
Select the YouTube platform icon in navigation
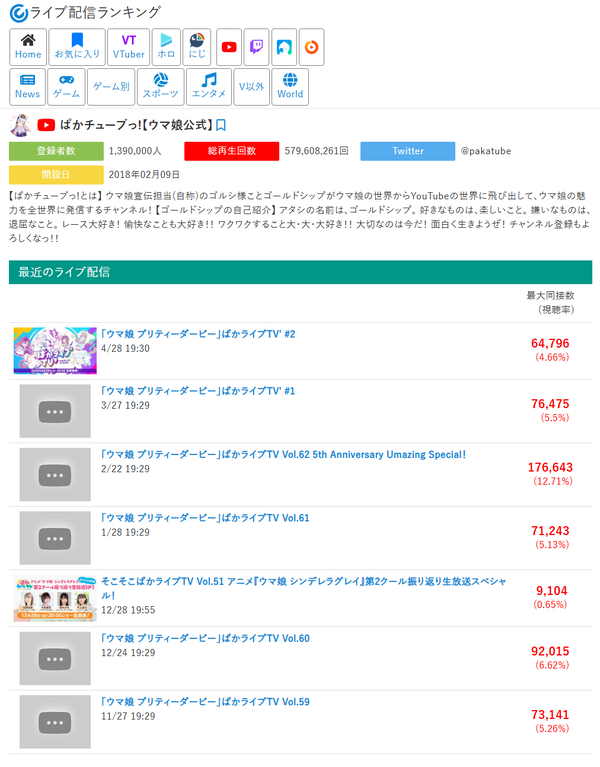pos(229,47)
